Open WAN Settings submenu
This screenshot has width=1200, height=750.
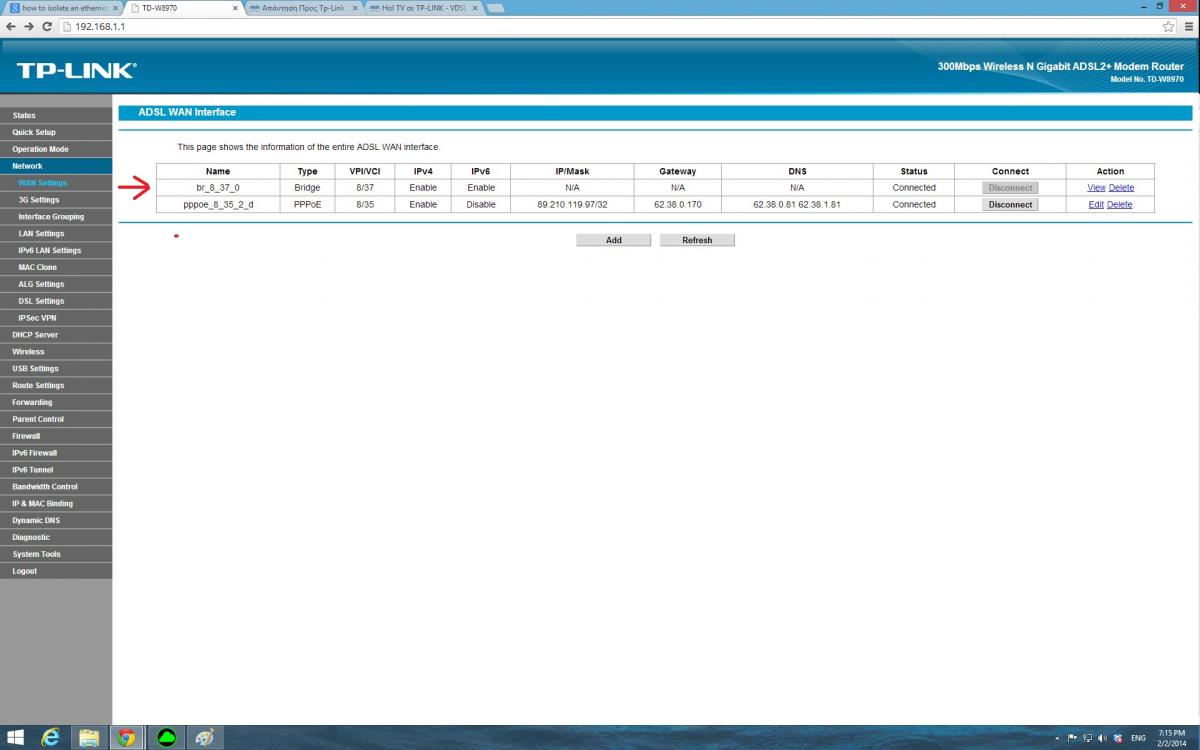point(56,183)
